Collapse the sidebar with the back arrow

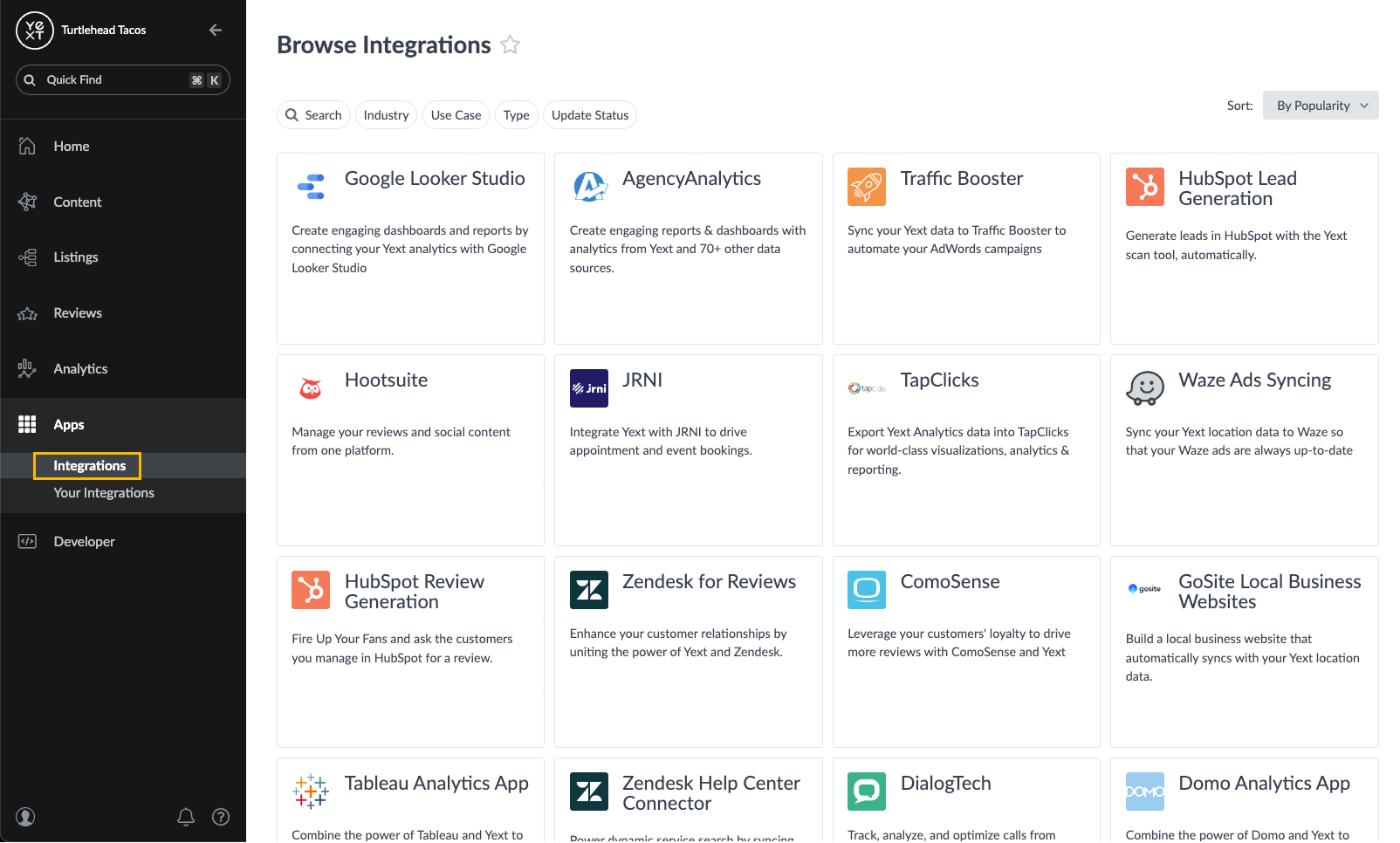(x=216, y=31)
